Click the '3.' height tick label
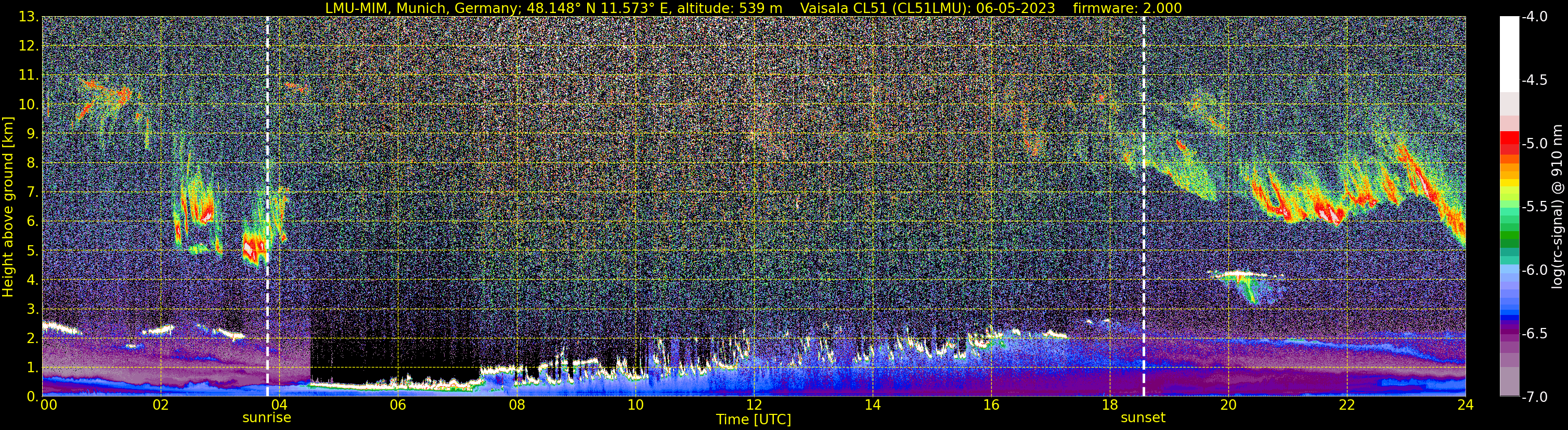 (32, 309)
